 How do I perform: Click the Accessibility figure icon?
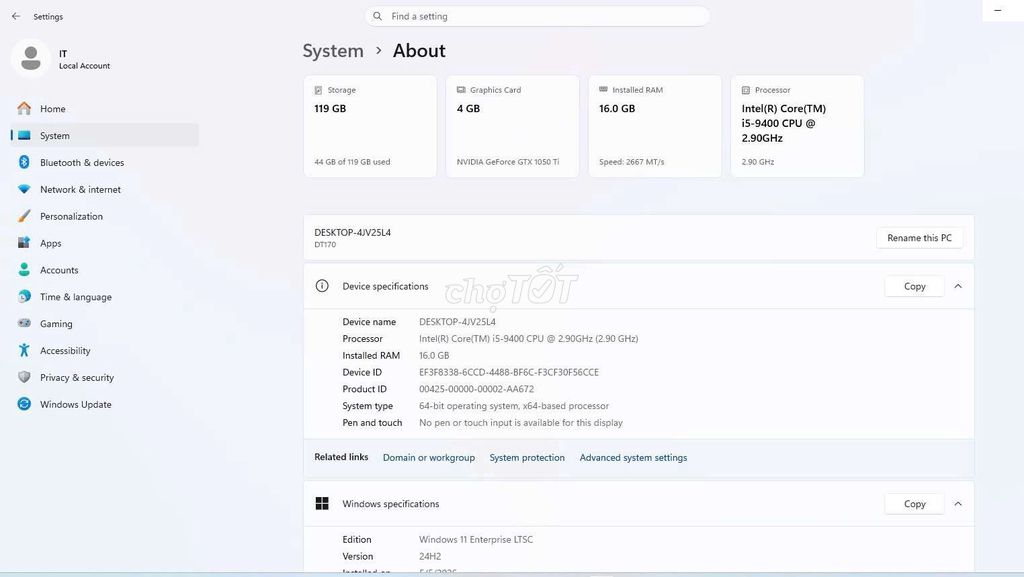(24, 351)
